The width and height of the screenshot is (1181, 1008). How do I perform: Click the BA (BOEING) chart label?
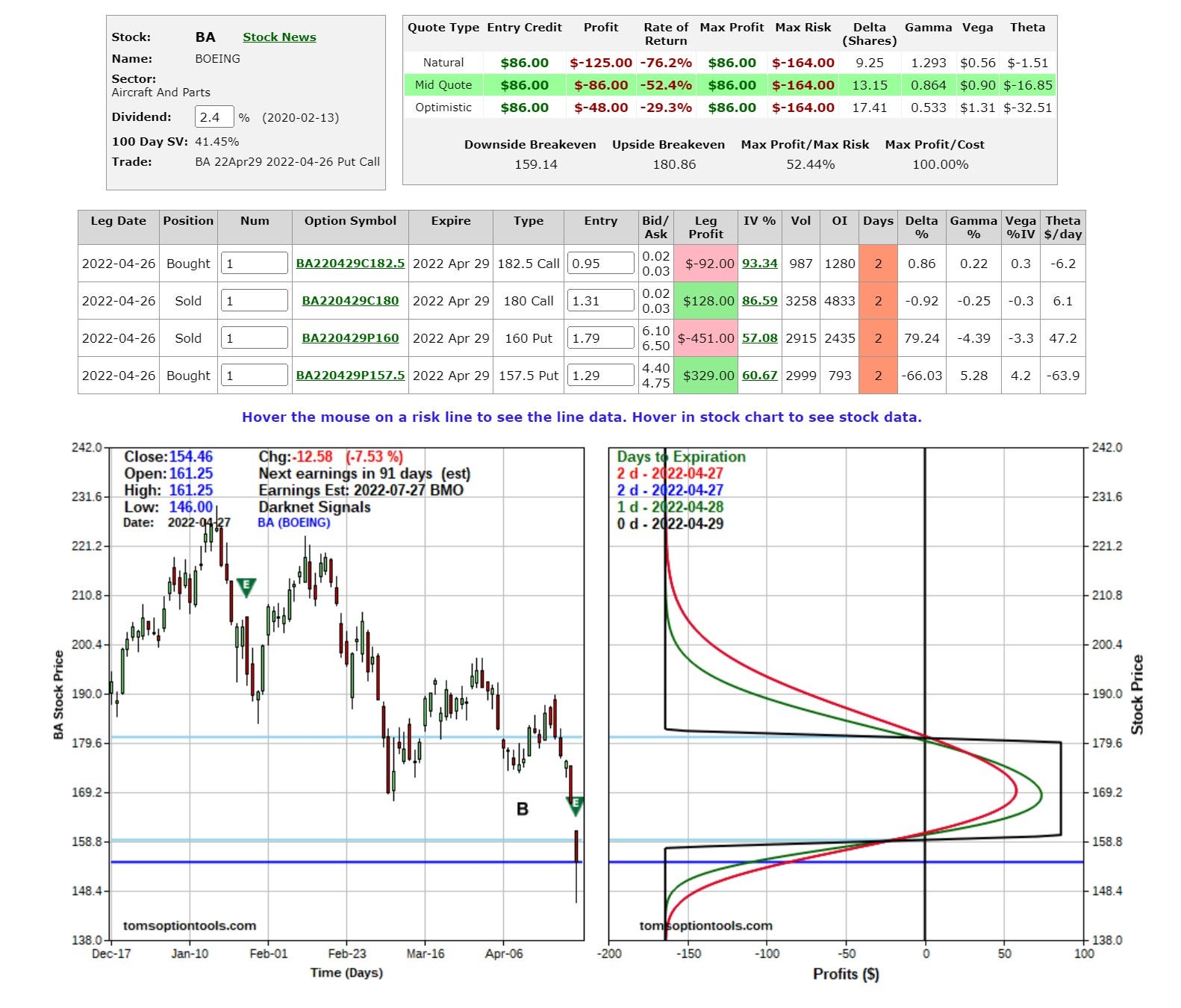(x=294, y=523)
